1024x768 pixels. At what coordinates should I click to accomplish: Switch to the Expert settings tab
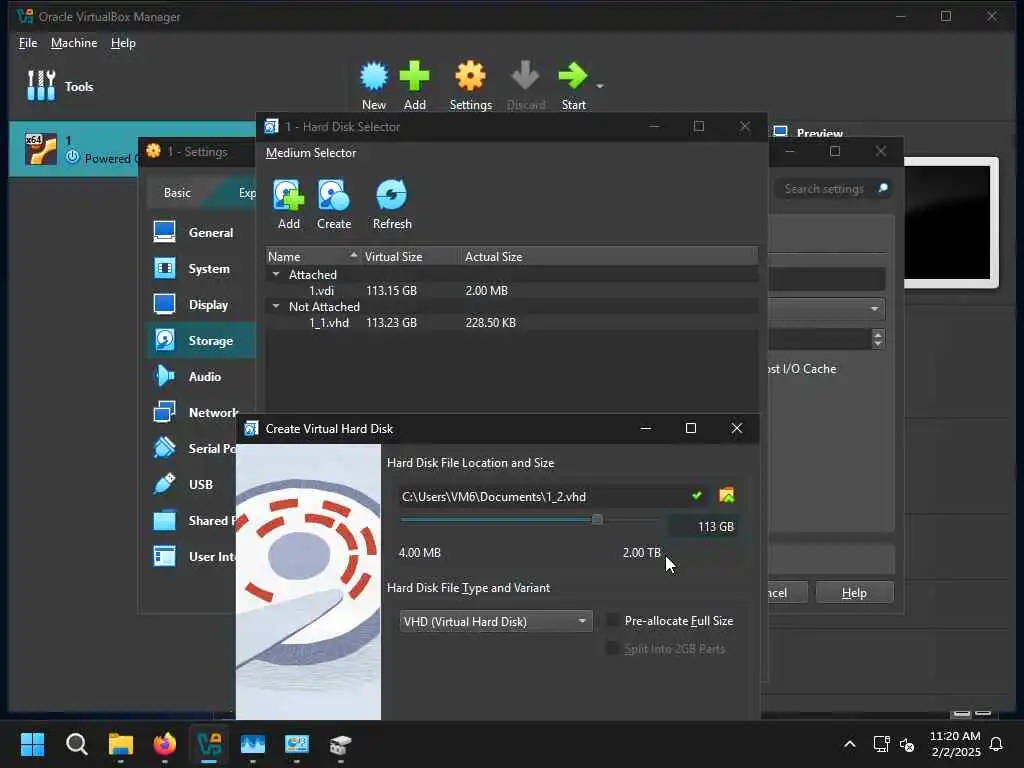click(x=238, y=193)
